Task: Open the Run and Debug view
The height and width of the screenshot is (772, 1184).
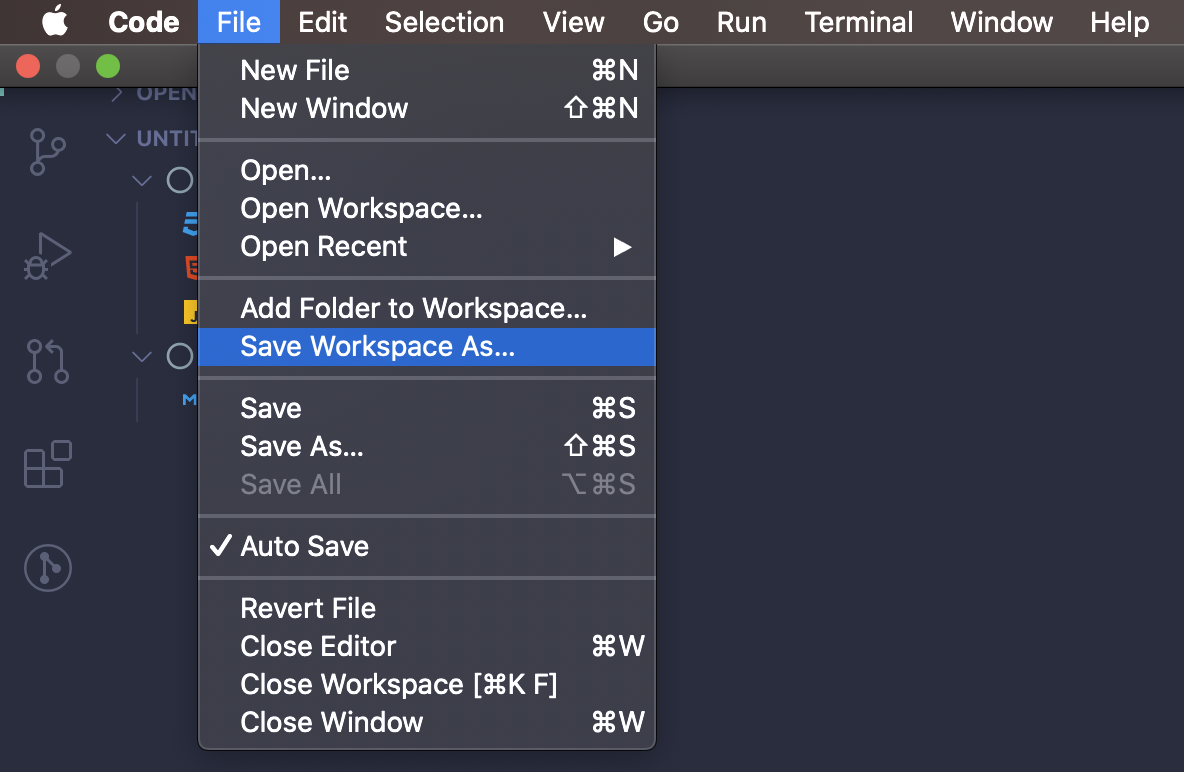Action: click(x=47, y=256)
